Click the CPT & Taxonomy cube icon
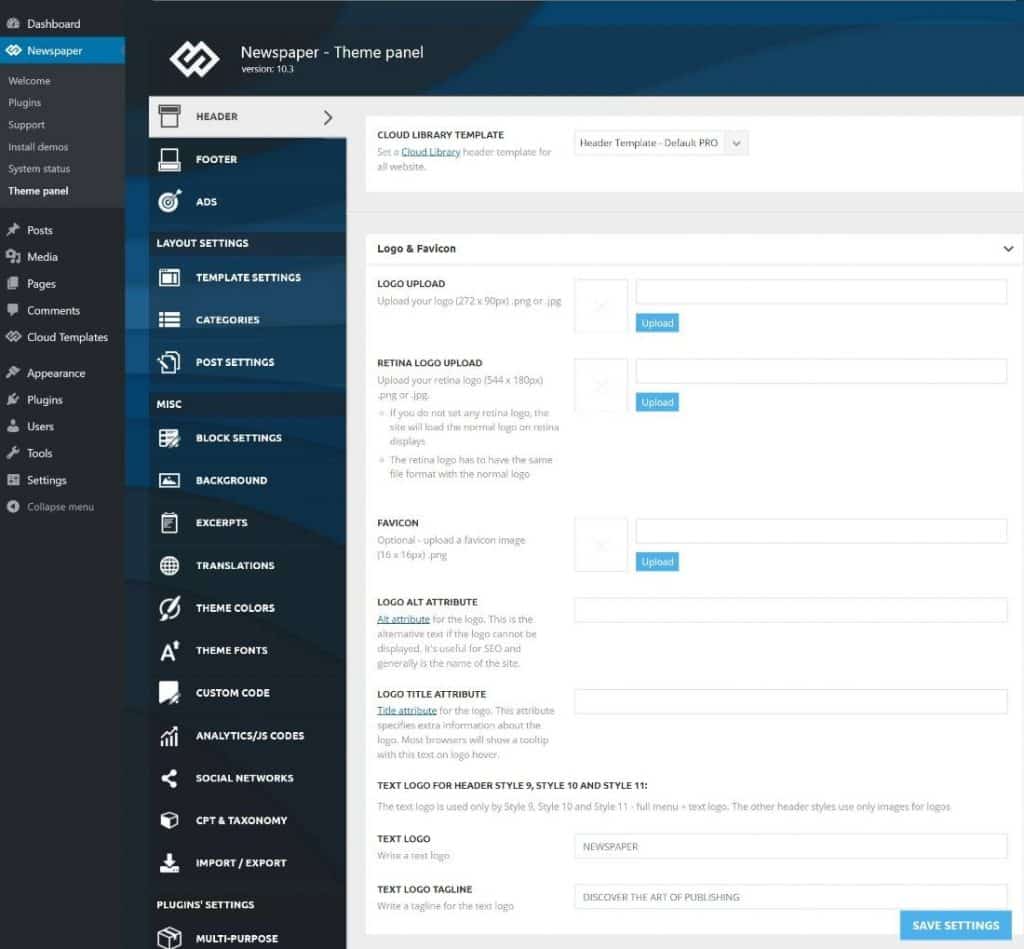The width and height of the screenshot is (1024, 949). pos(169,820)
